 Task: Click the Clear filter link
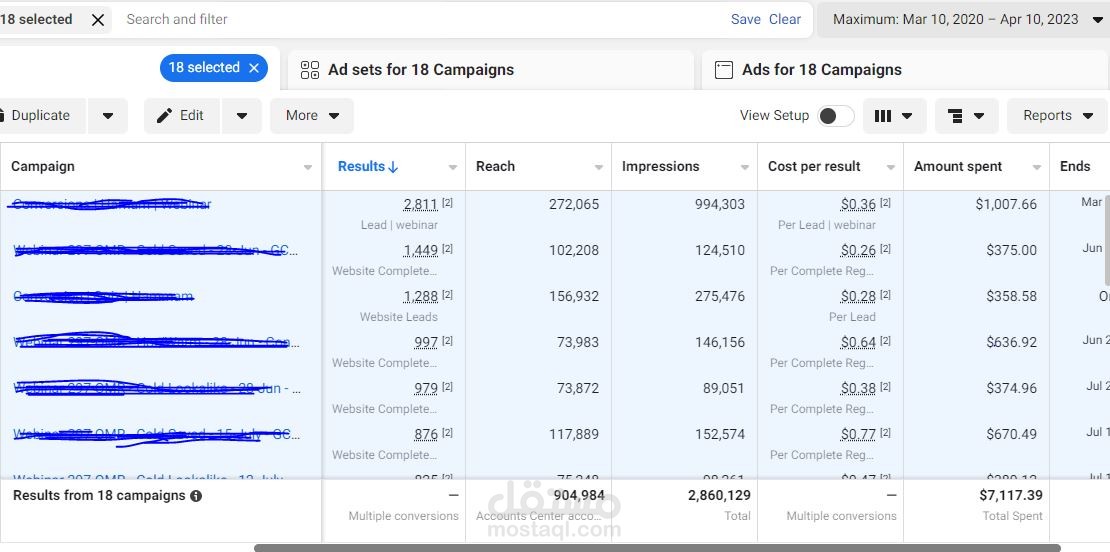(x=785, y=20)
